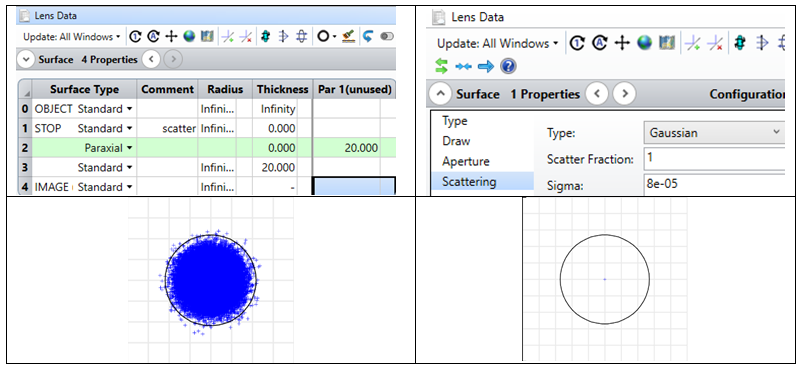Click the Infinity thickness cell of OBJECT row
800x367 pixels.
pyautogui.click(x=275, y=109)
